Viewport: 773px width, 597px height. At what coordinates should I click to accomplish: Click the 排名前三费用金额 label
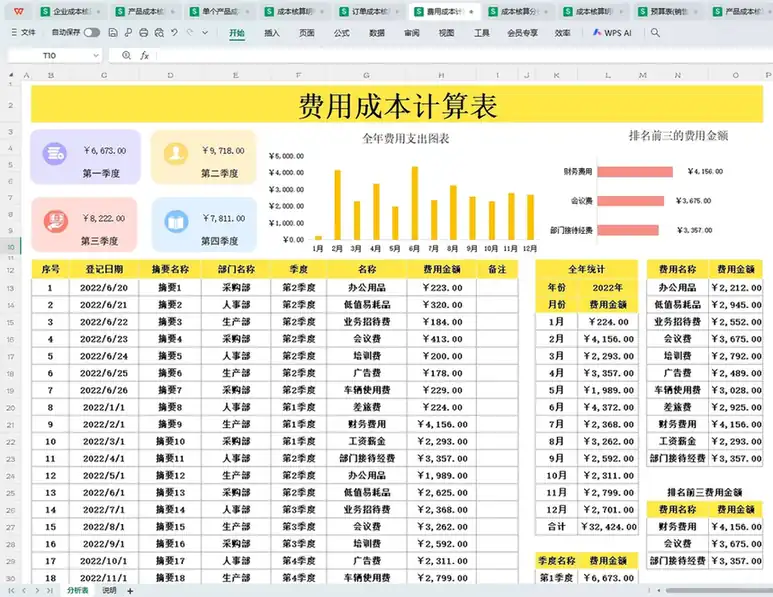pos(704,492)
